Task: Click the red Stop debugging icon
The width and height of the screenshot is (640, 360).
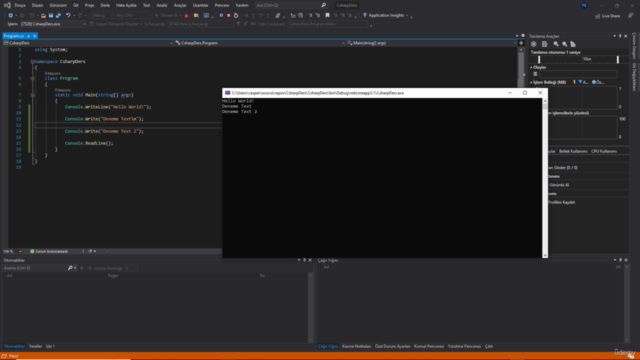Action: pyautogui.click(x=229, y=16)
